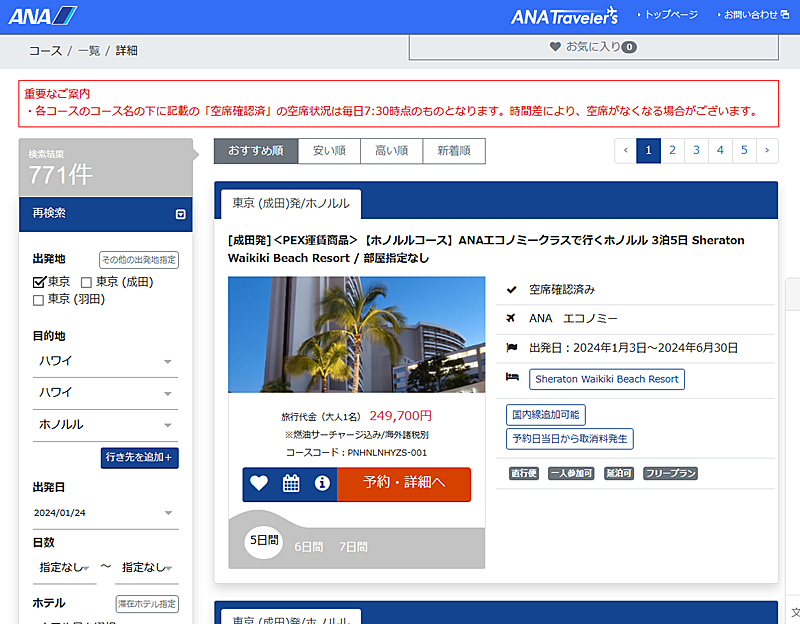Screen dimensions: 800x624
Task: Click the 予約・詳細へ button
Action: (x=404, y=484)
